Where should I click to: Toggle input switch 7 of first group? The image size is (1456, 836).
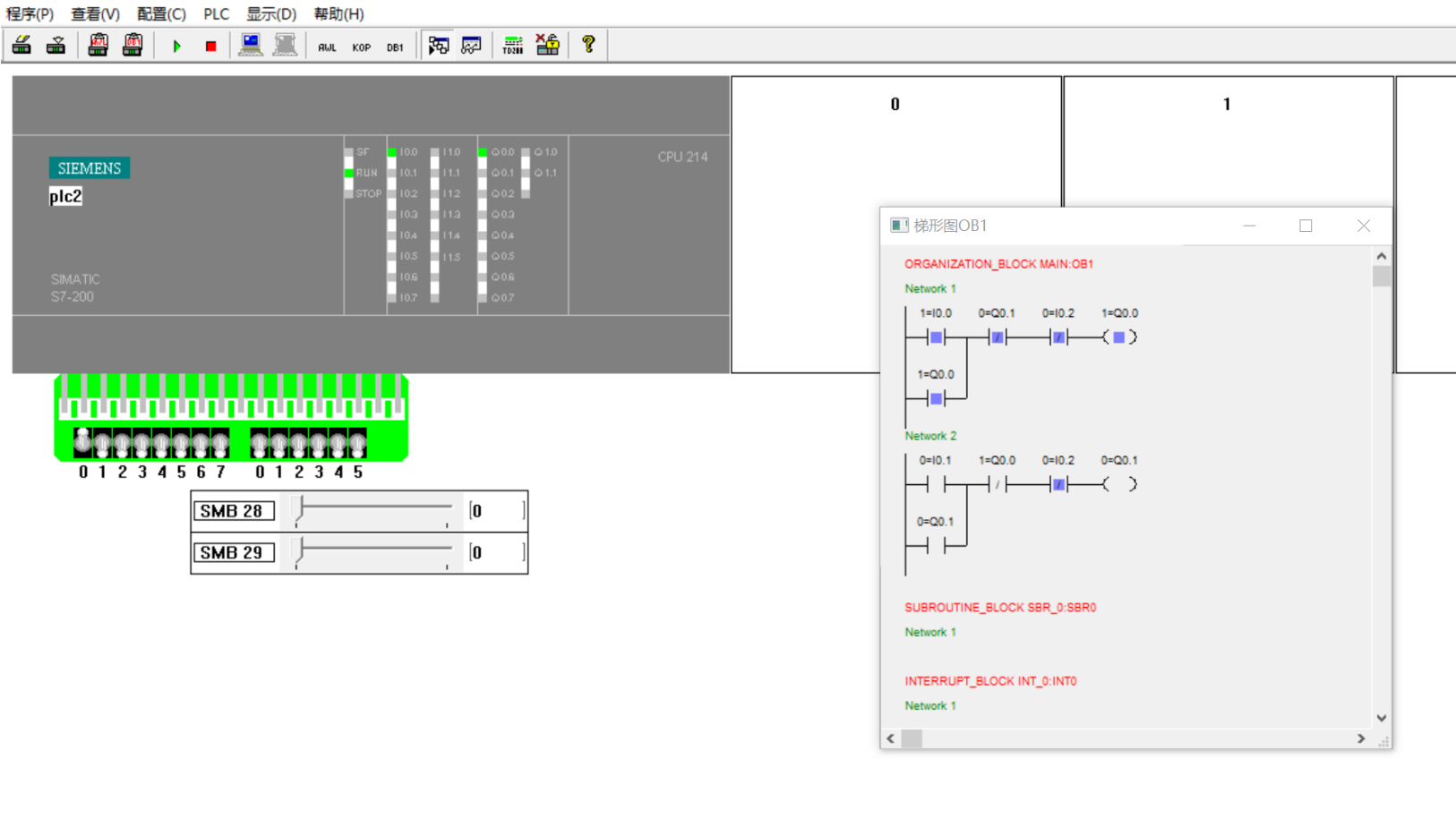click(x=220, y=442)
